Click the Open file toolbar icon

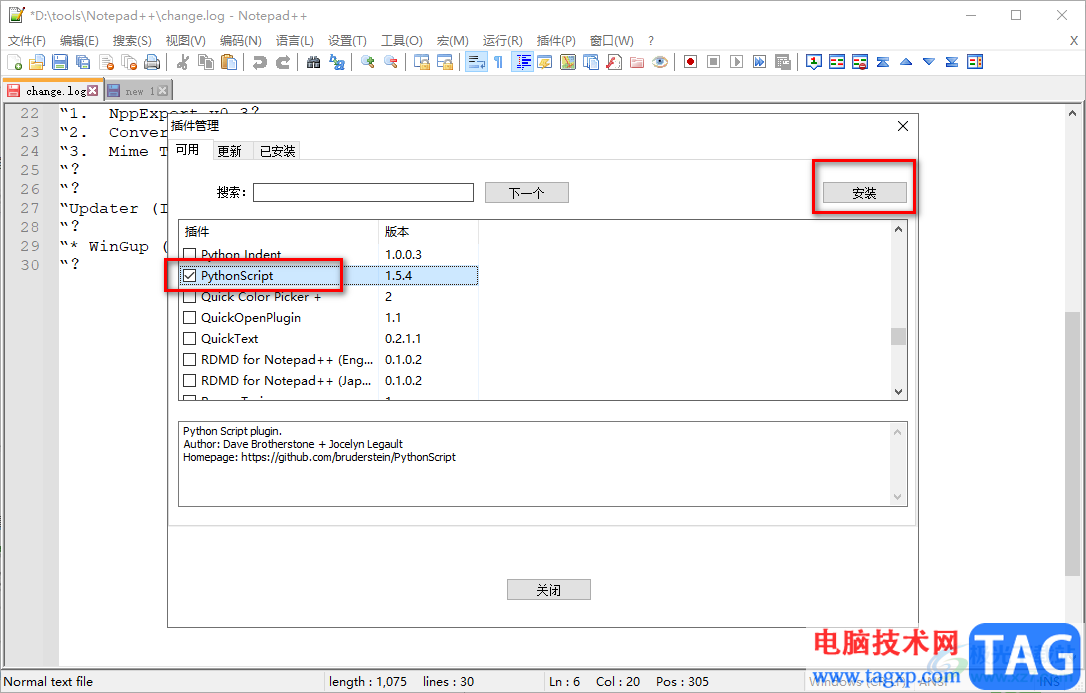(x=37, y=62)
